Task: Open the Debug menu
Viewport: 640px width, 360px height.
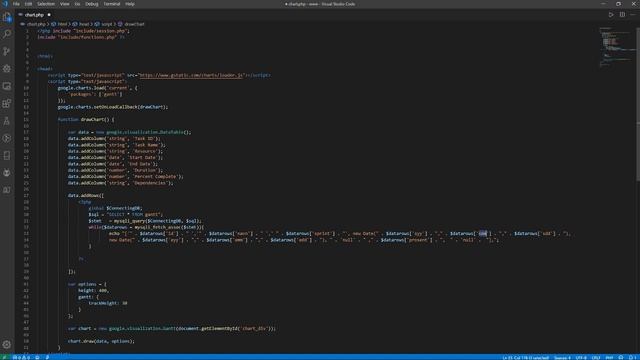Action: [x=91, y=4]
